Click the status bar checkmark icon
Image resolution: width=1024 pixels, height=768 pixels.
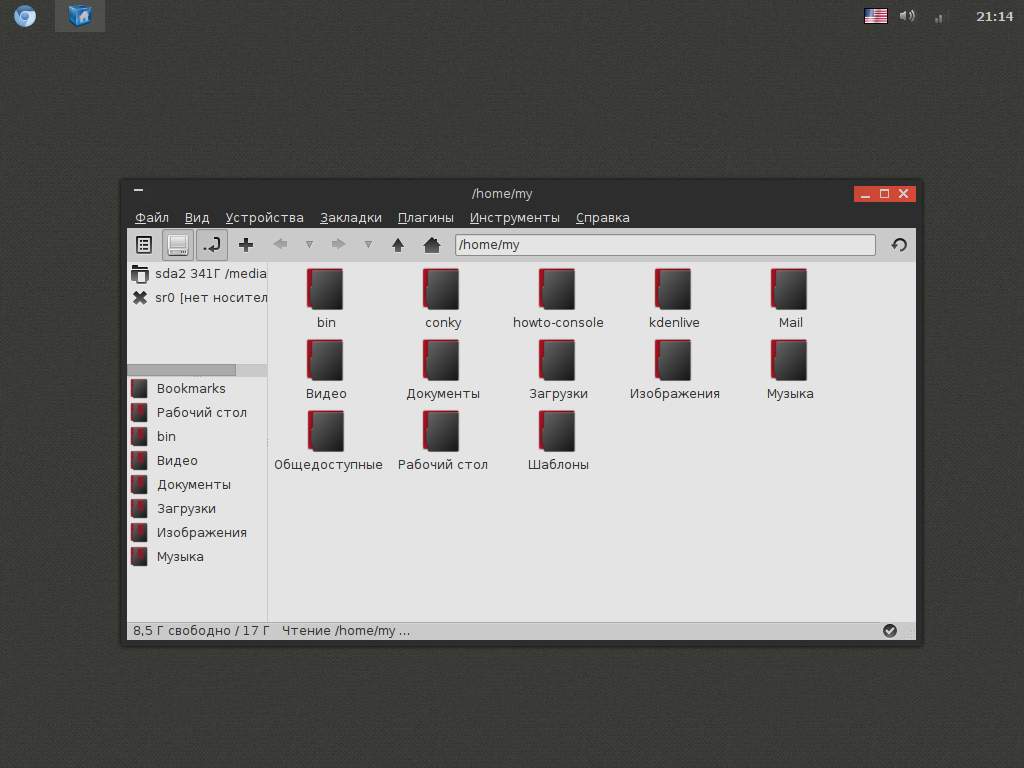pyautogui.click(x=889, y=631)
